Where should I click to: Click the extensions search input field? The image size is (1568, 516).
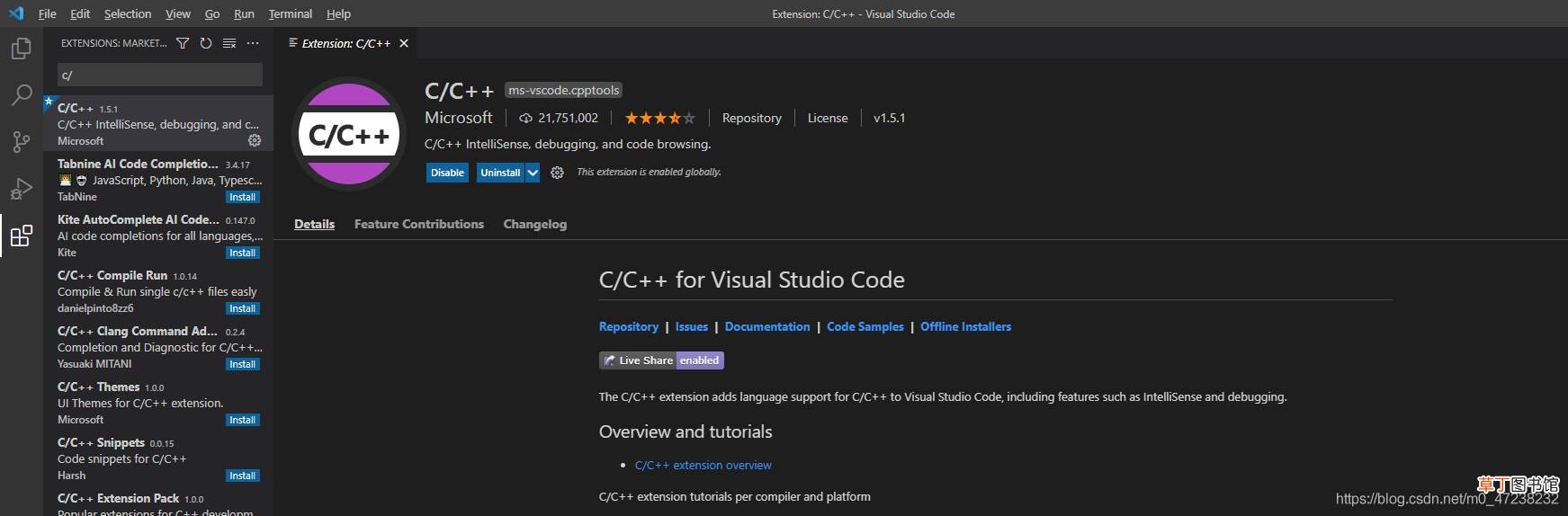[x=160, y=75]
